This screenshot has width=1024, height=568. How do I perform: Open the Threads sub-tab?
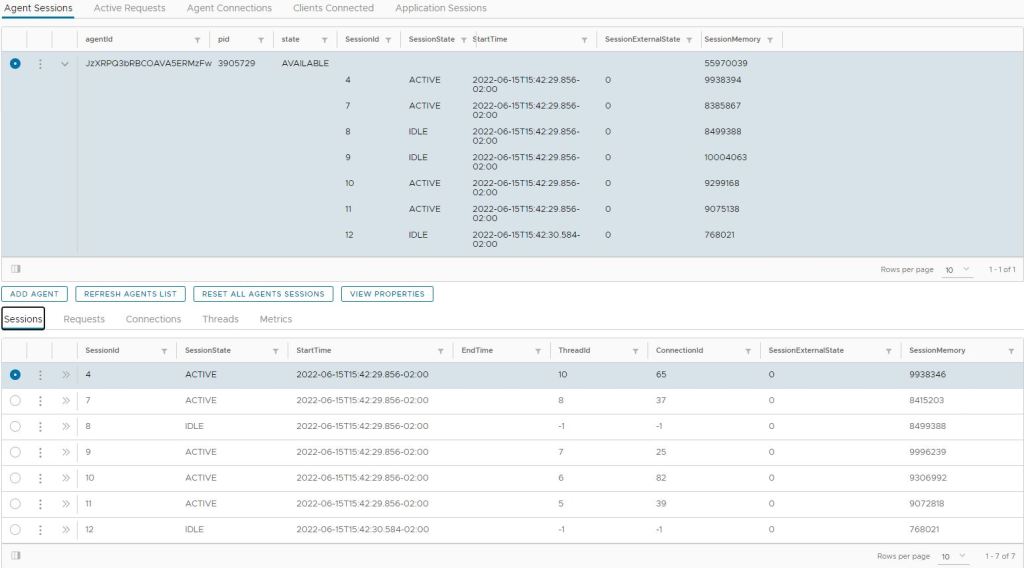pyautogui.click(x=220, y=319)
